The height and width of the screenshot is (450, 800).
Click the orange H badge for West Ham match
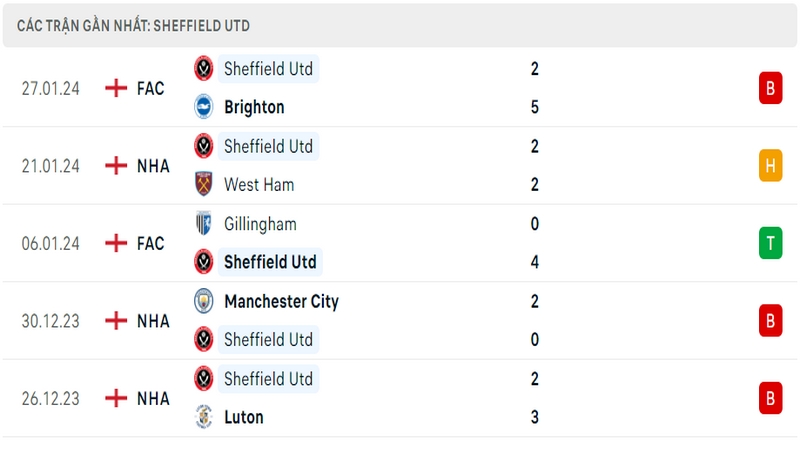pos(770,166)
